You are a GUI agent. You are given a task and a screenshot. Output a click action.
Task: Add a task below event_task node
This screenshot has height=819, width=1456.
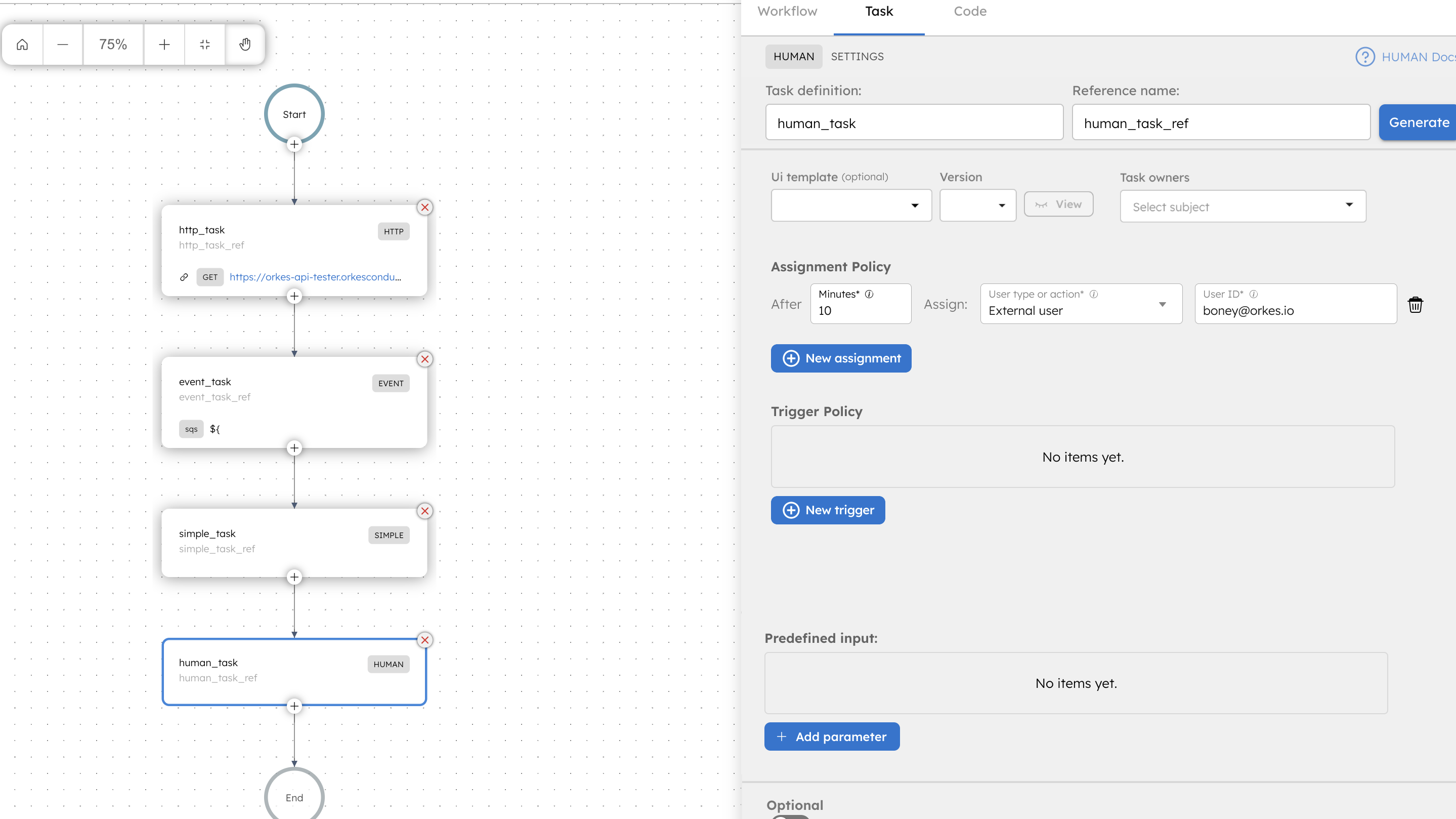point(294,448)
